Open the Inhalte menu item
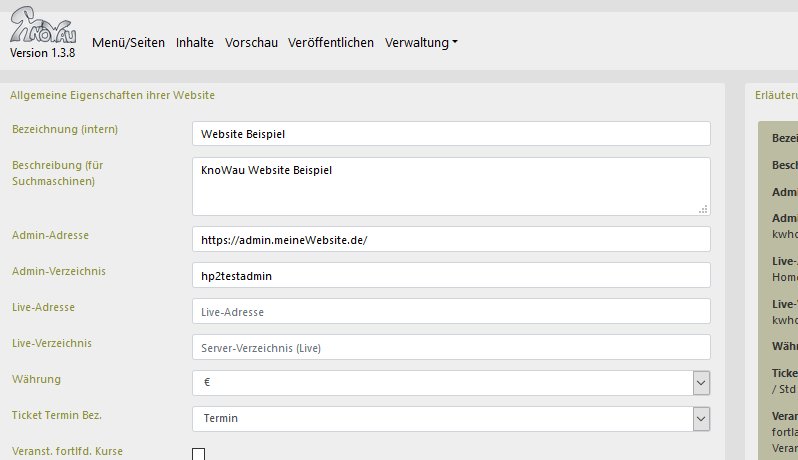The image size is (798, 460). pos(195,43)
